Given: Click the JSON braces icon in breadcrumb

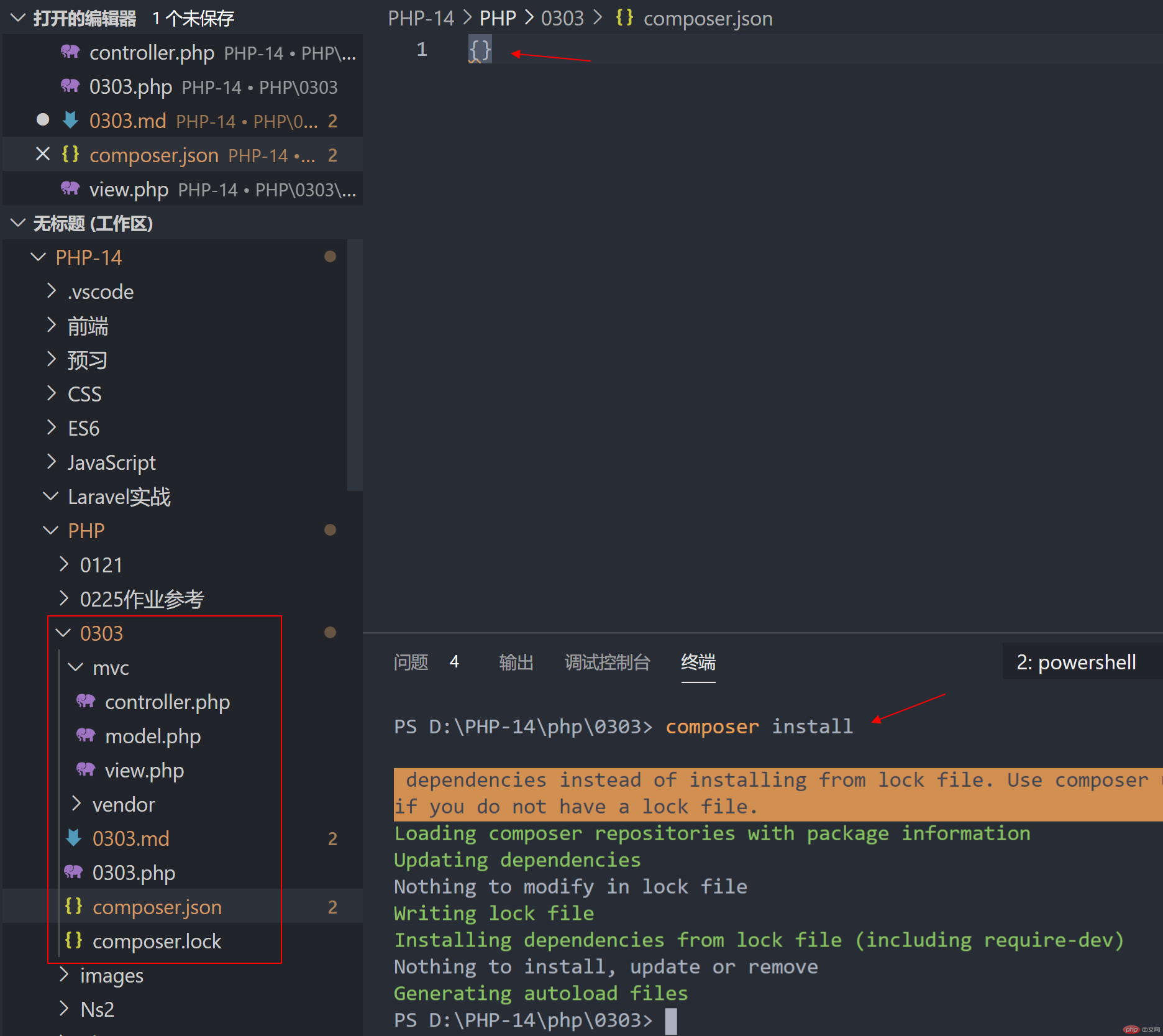Looking at the screenshot, I should pyautogui.click(x=624, y=17).
